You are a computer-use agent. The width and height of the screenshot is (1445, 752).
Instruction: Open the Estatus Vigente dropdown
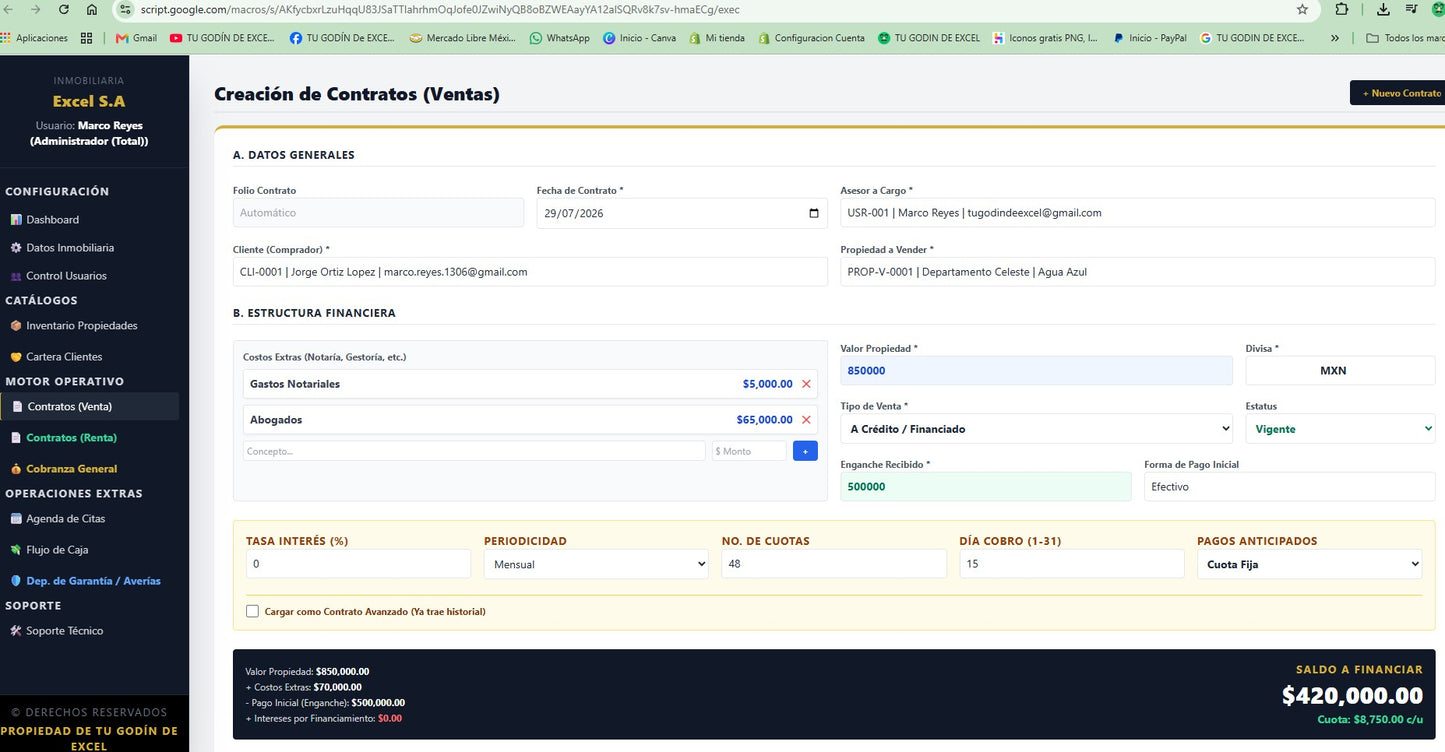[x=1340, y=429]
